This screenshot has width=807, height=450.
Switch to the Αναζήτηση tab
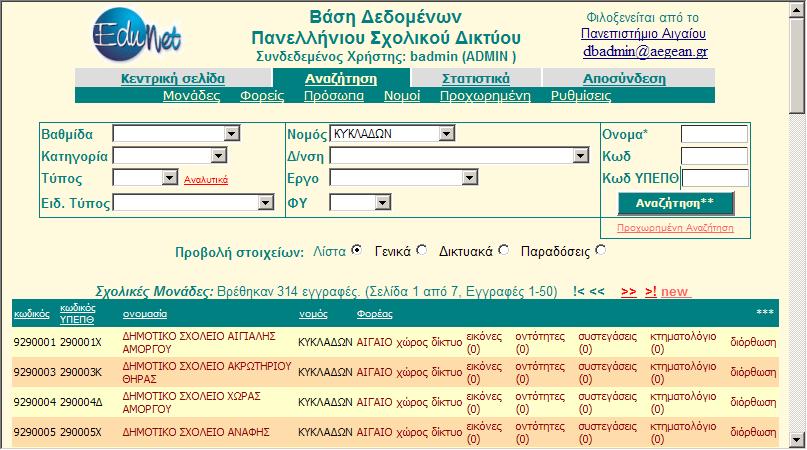click(x=341, y=78)
